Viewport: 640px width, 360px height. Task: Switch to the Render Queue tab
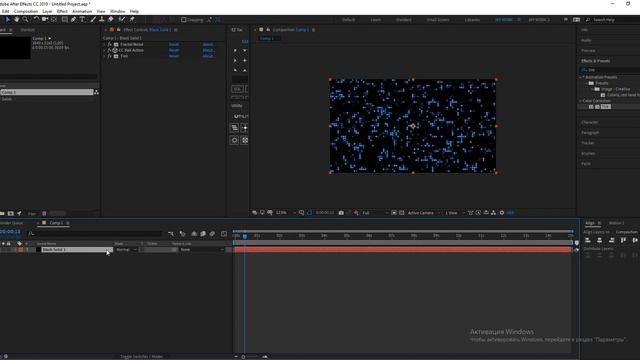[x=11, y=223]
